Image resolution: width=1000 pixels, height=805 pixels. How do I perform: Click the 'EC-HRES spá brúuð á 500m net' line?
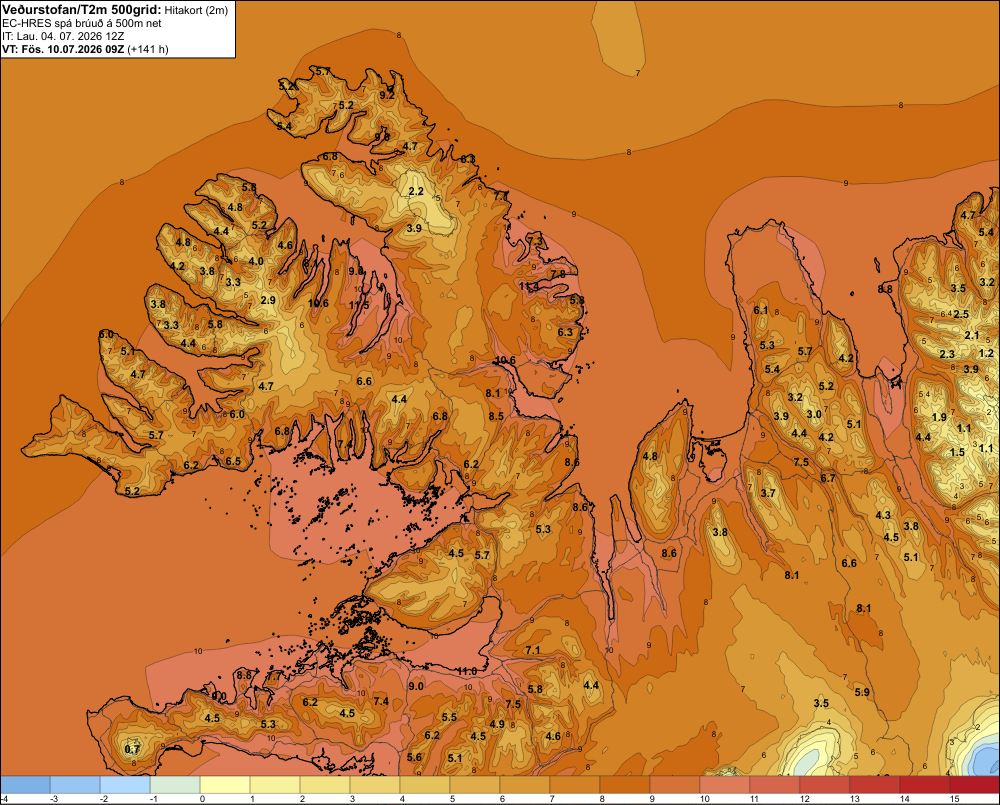click(82, 24)
